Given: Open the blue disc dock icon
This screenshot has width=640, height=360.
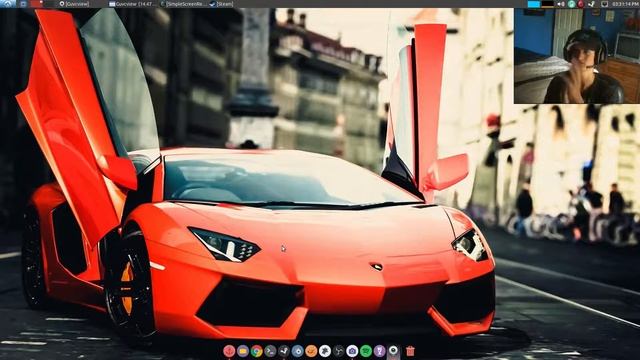Looking at the screenshot, I should pyautogui.click(x=297, y=351).
